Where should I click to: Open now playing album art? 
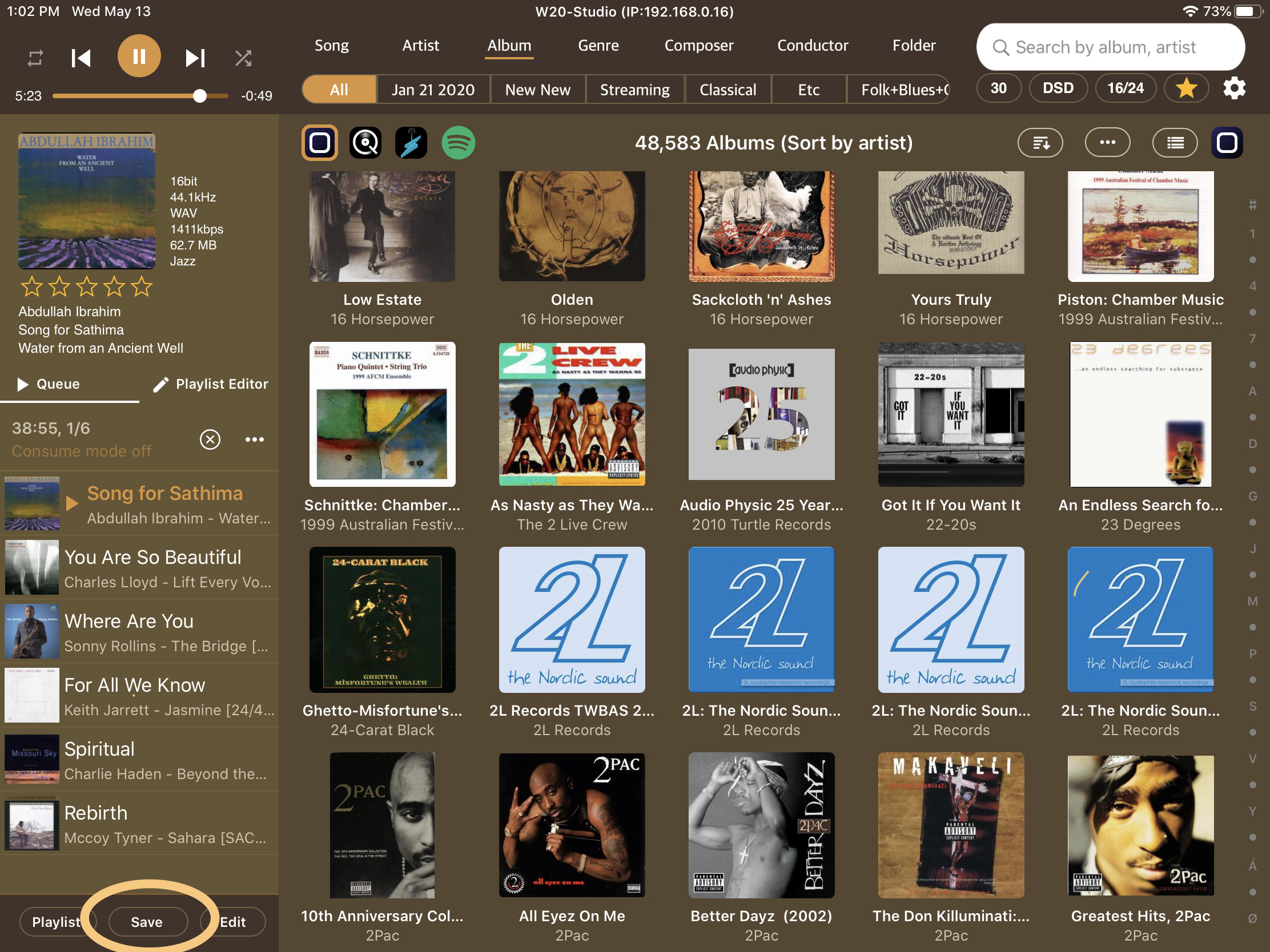87,201
